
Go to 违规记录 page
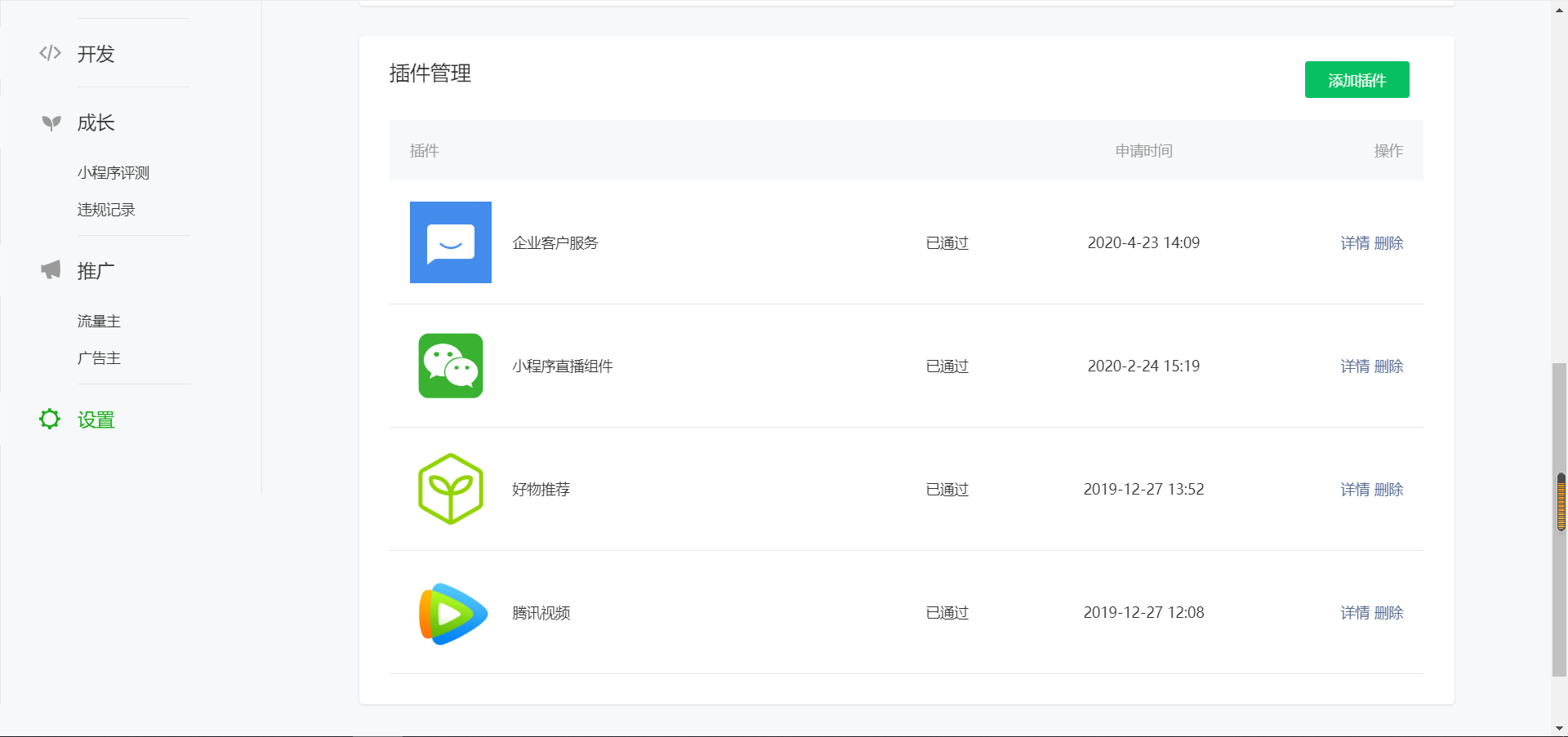(106, 210)
